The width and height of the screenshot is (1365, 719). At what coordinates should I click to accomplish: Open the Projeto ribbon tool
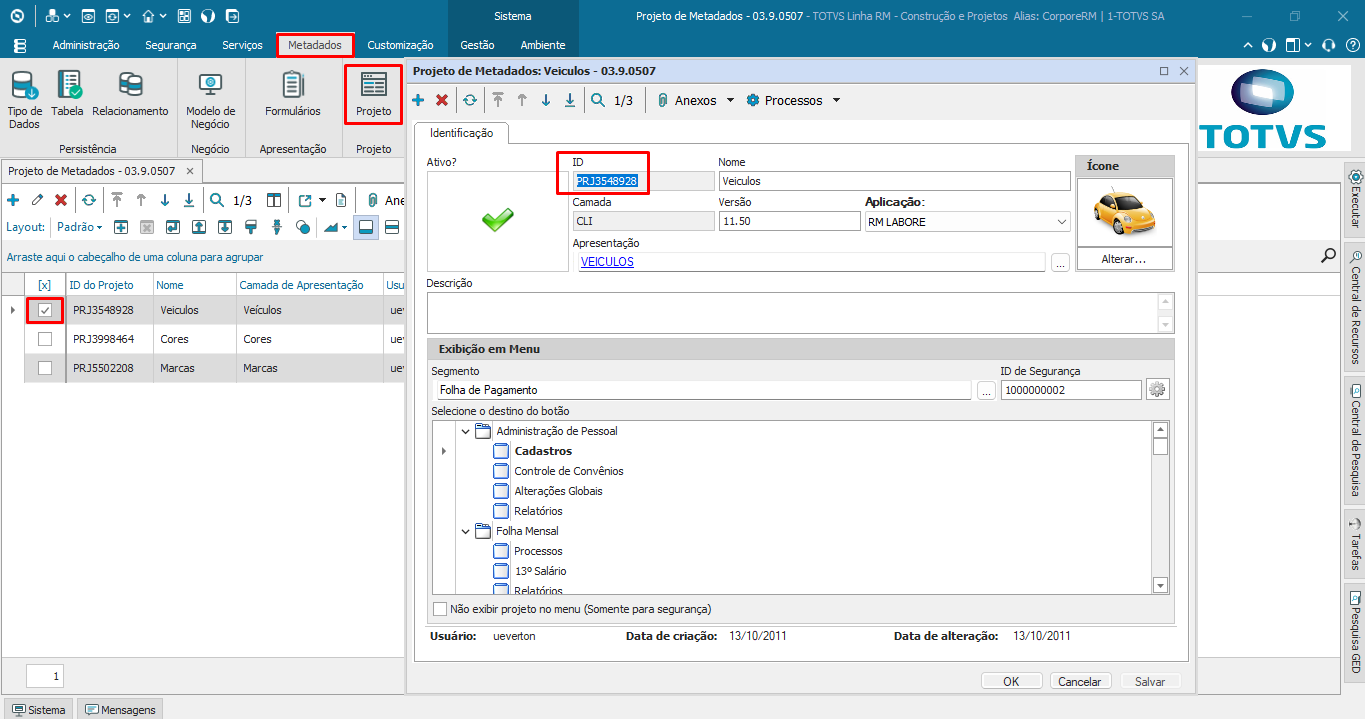coord(374,96)
